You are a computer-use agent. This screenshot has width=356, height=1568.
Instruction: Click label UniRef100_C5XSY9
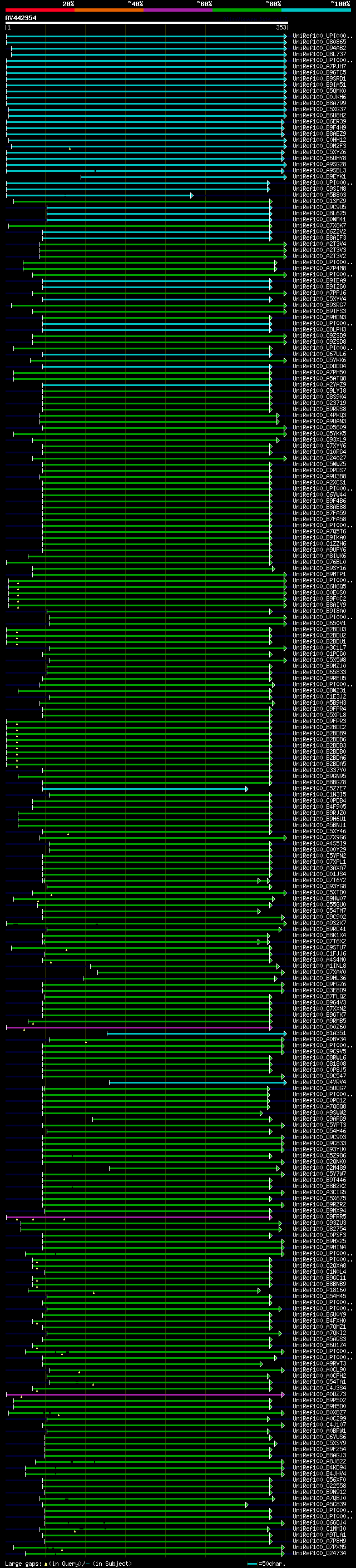coord(319,1443)
